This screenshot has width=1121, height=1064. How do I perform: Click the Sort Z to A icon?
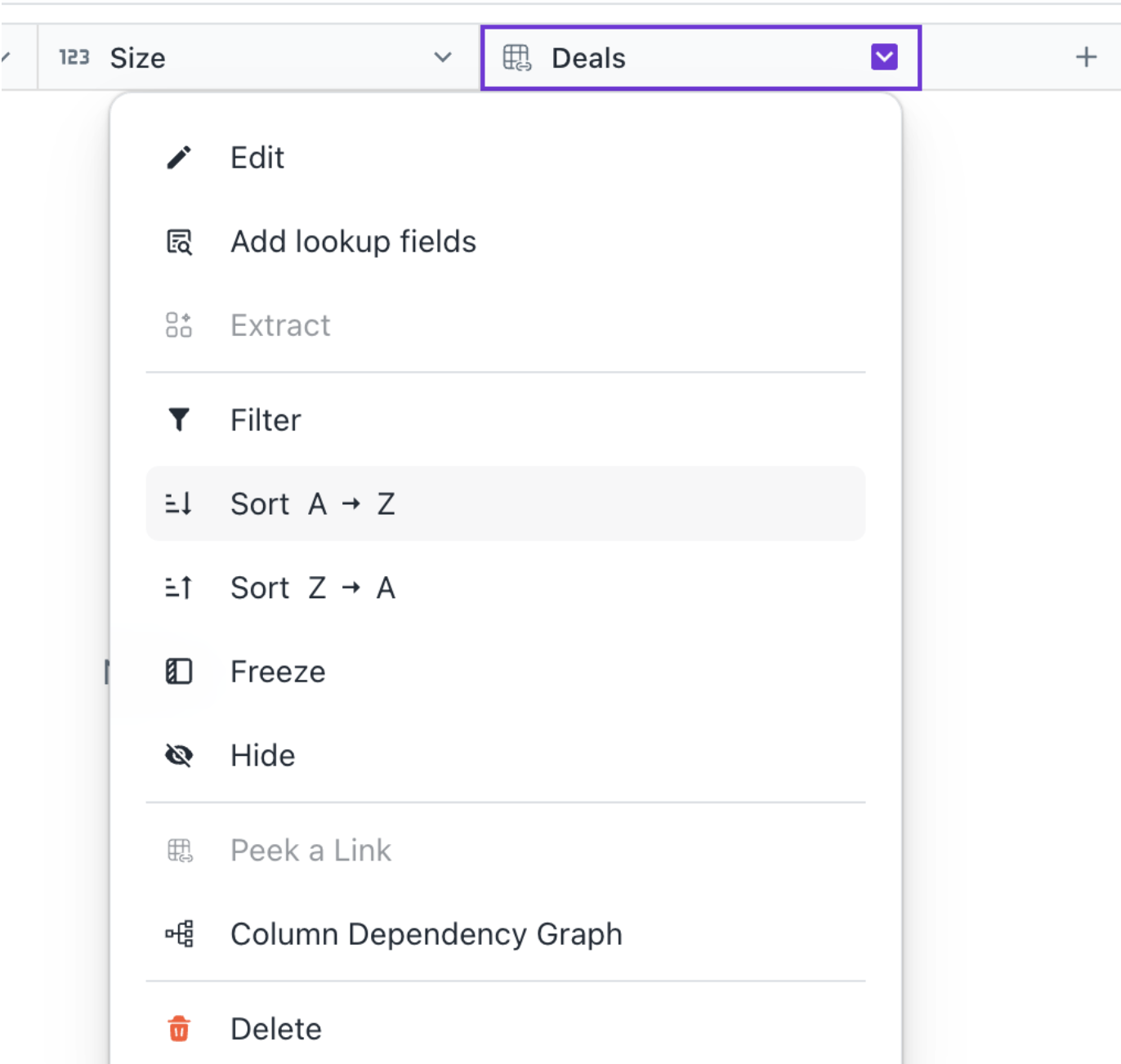point(179,588)
